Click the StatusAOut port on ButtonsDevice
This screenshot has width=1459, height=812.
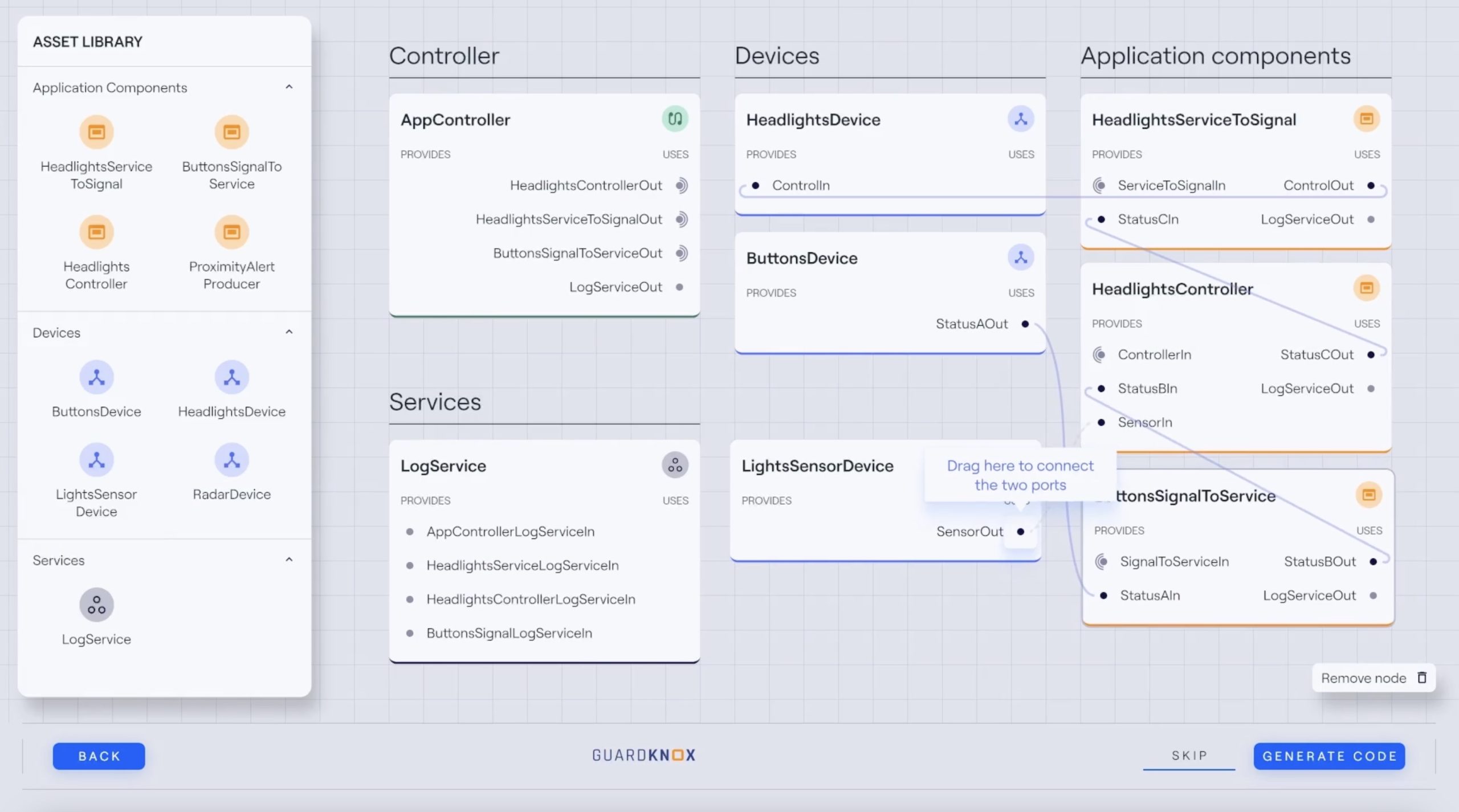(1025, 324)
